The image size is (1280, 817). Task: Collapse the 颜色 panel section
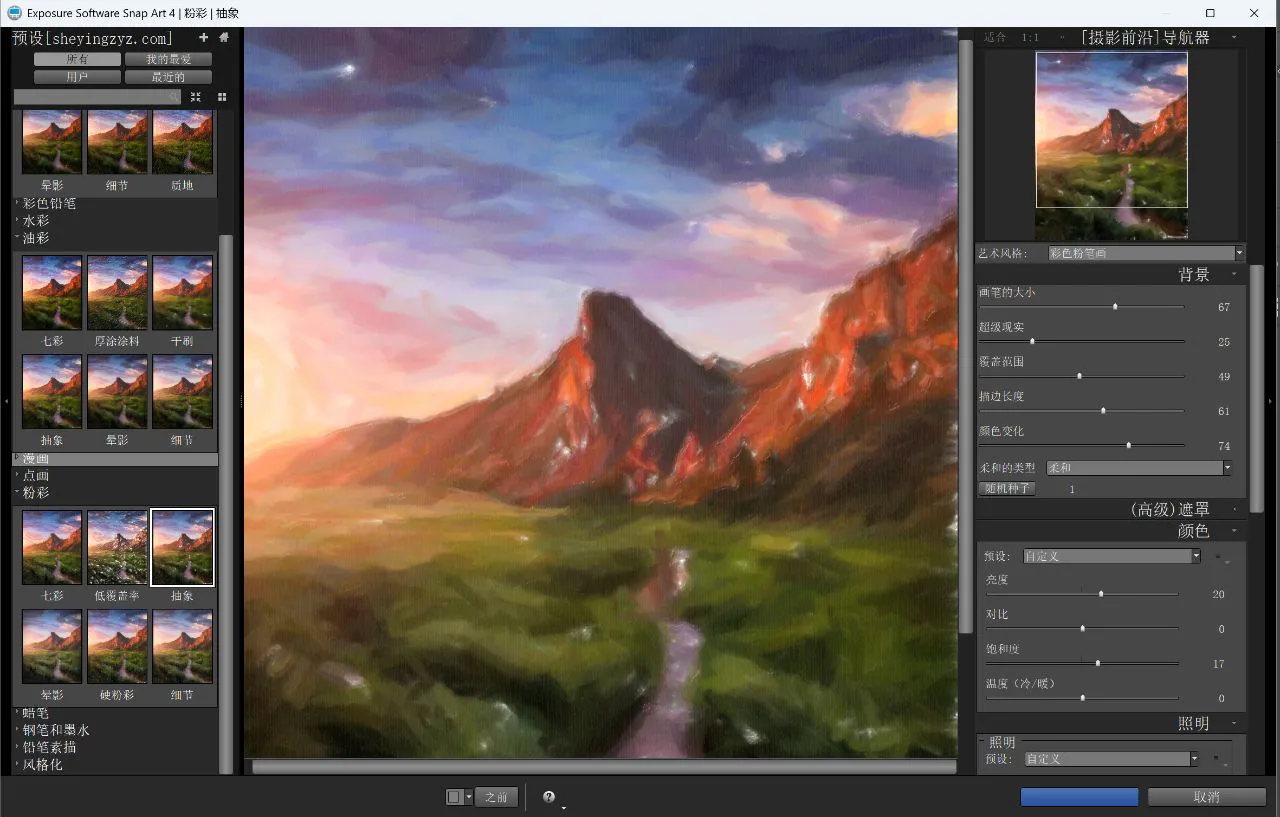(1234, 531)
